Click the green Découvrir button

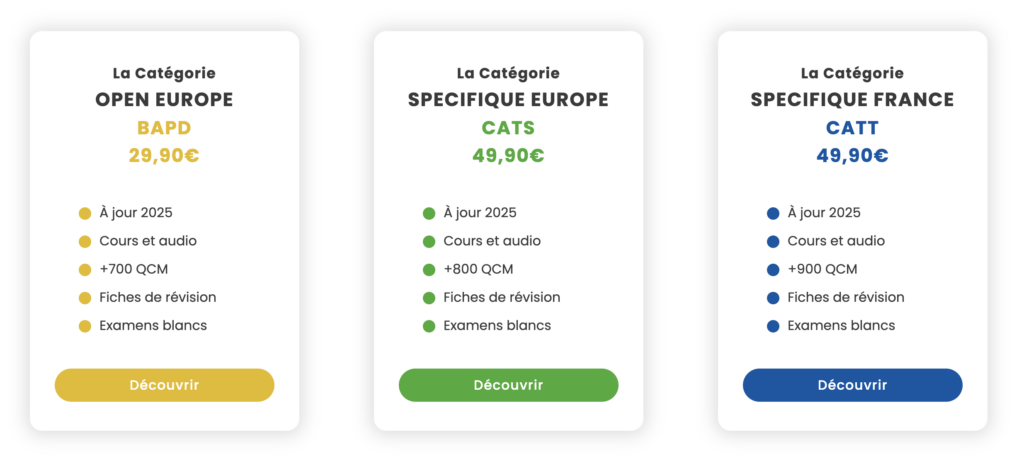click(509, 385)
